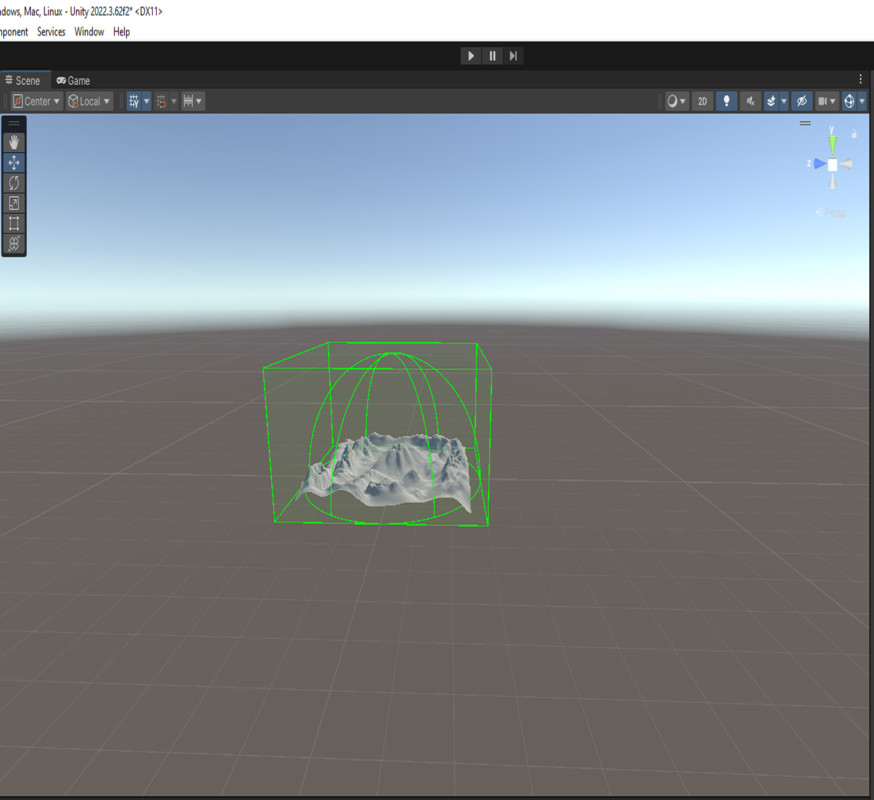The width and height of the screenshot is (874, 800).
Task: Open grid visibility options arrow
Action: pos(147,101)
